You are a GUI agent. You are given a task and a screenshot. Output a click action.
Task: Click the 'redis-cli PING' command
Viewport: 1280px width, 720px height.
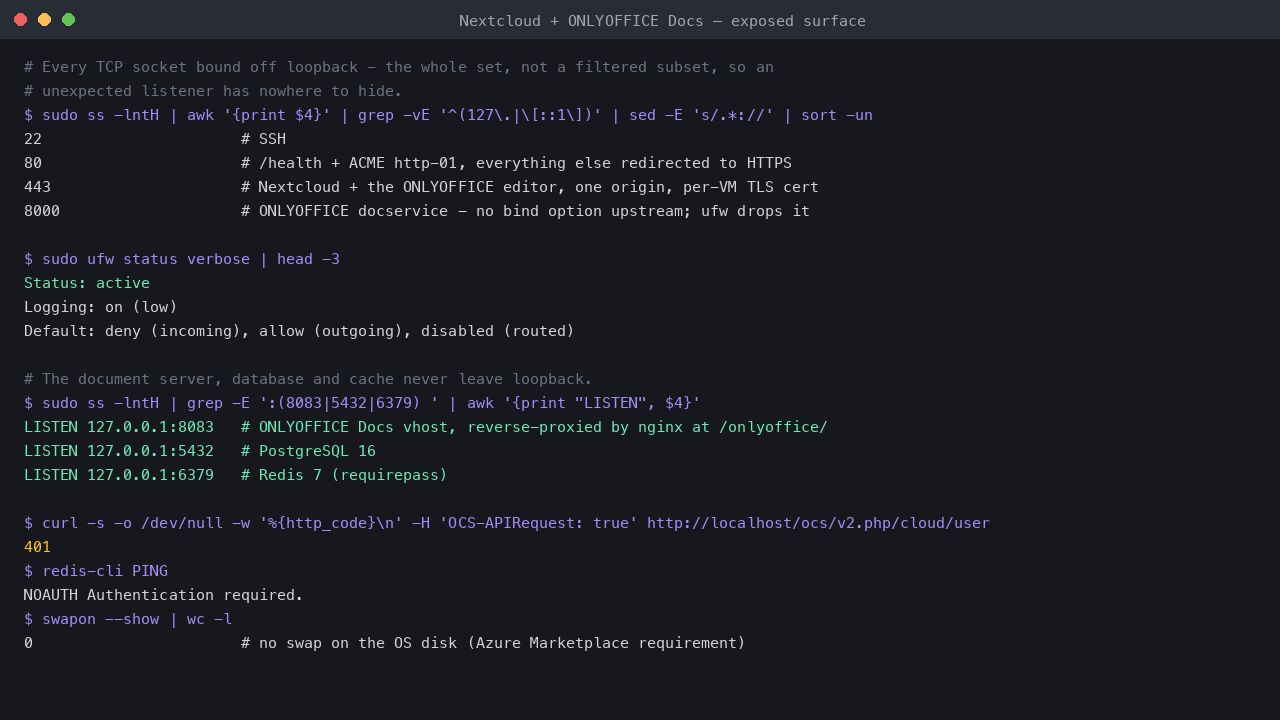[x=96, y=571]
